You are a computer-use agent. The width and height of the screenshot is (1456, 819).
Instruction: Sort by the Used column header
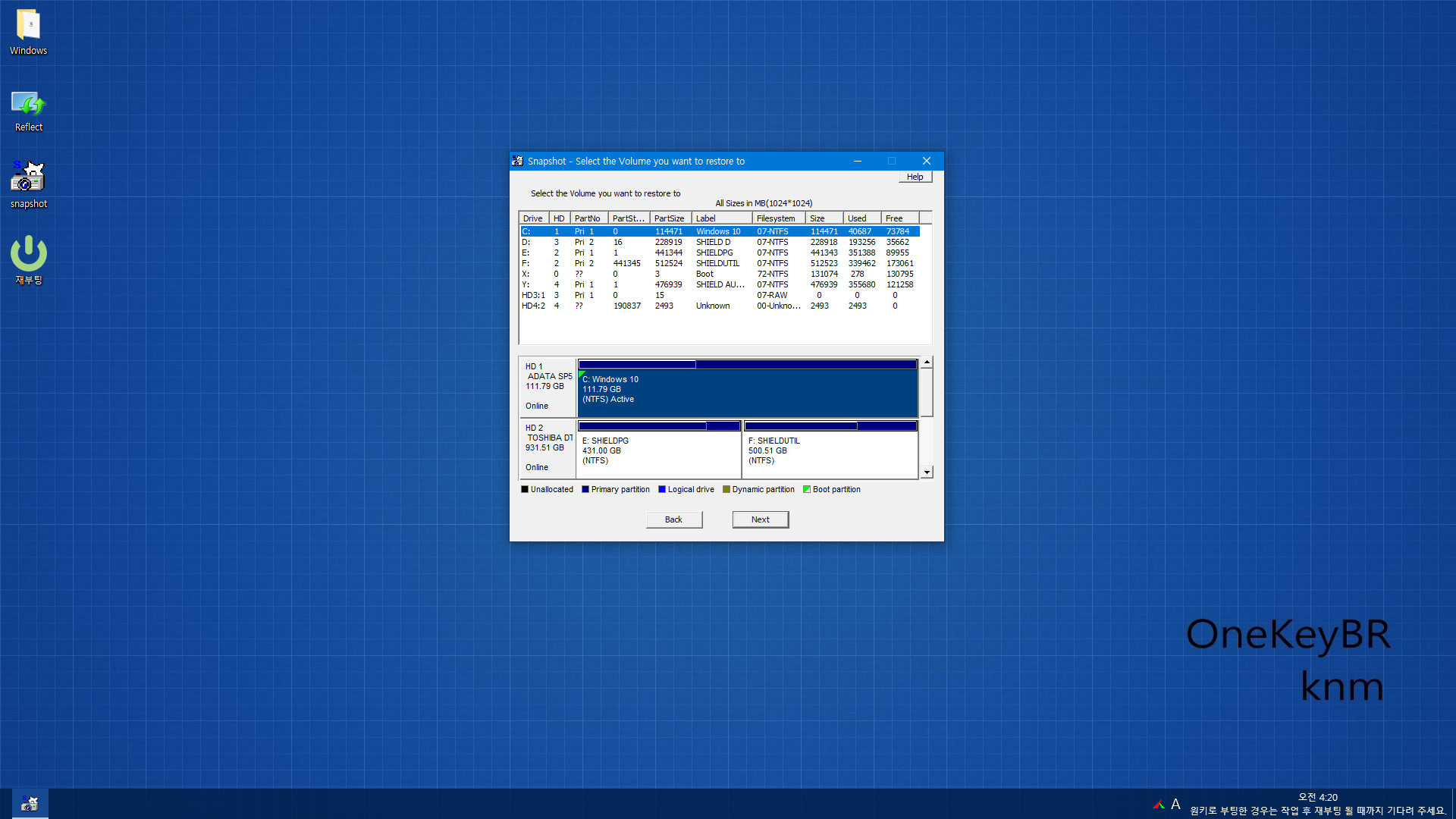pos(862,218)
